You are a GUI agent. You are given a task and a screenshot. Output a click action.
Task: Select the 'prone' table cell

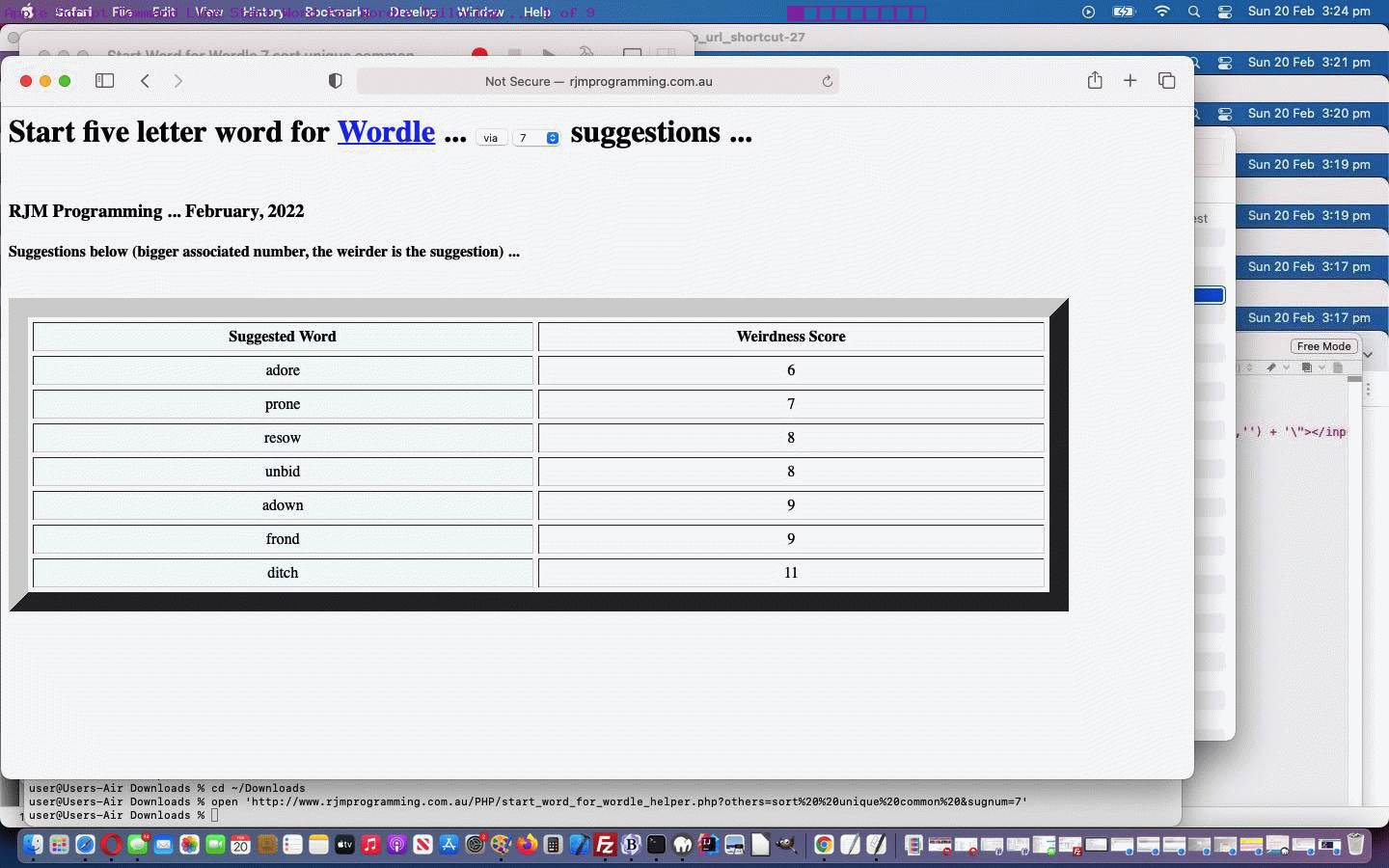(x=283, y=404)
